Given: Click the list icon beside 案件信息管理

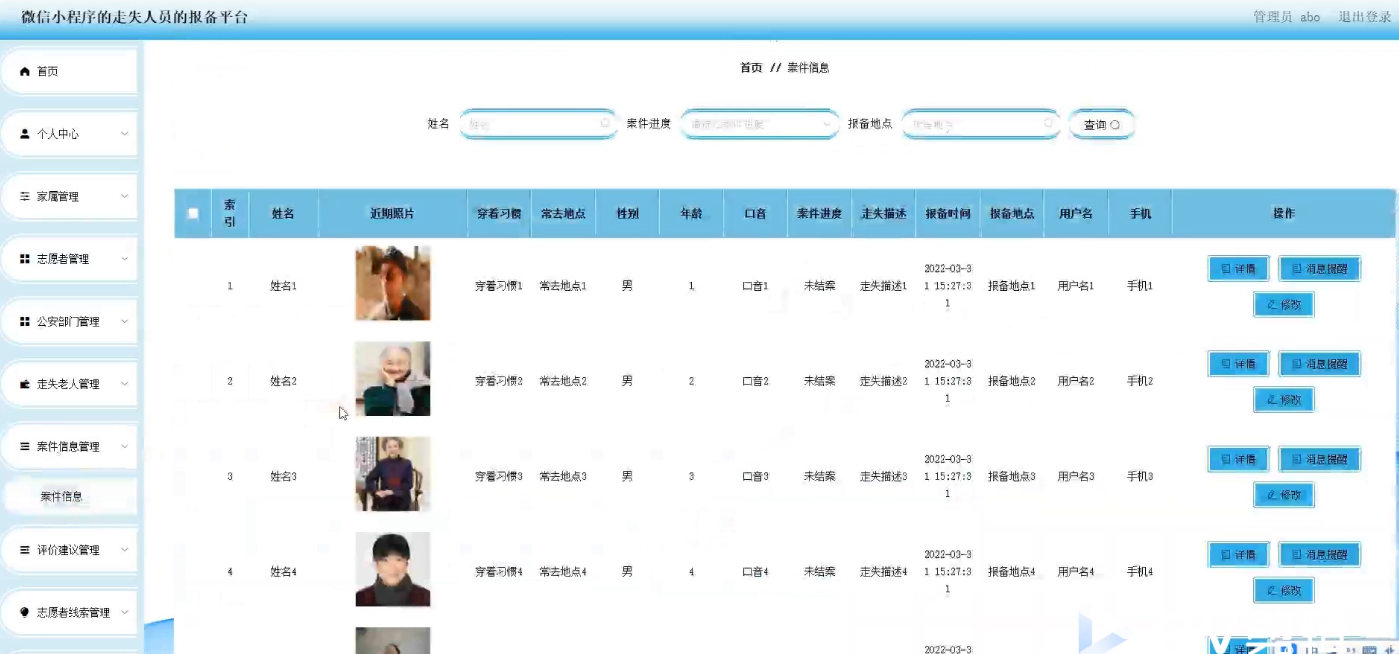Looking at the screenshot, I should [x=25, y=447].
